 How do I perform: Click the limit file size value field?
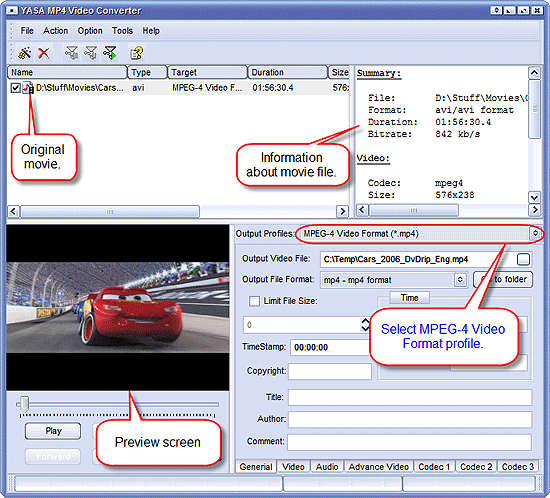coord(302,325)
